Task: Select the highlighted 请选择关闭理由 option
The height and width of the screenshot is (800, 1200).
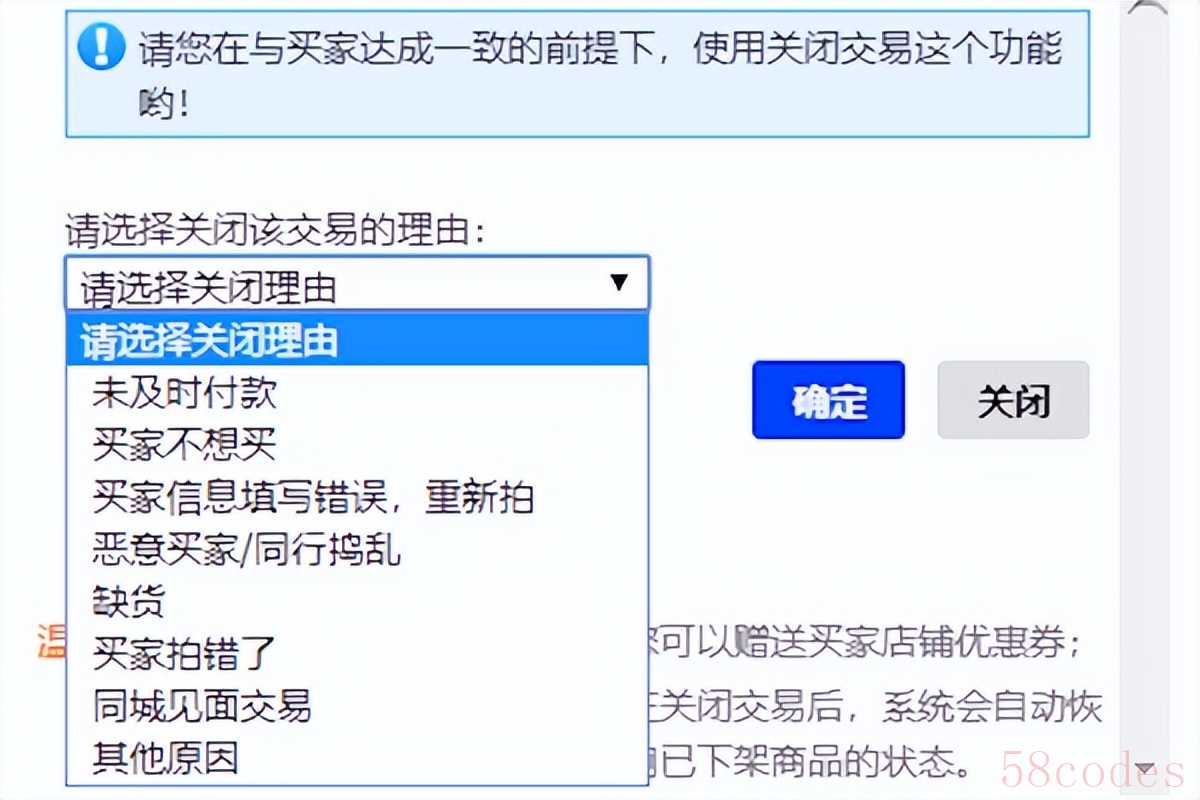Action: (x=357, y=341)
